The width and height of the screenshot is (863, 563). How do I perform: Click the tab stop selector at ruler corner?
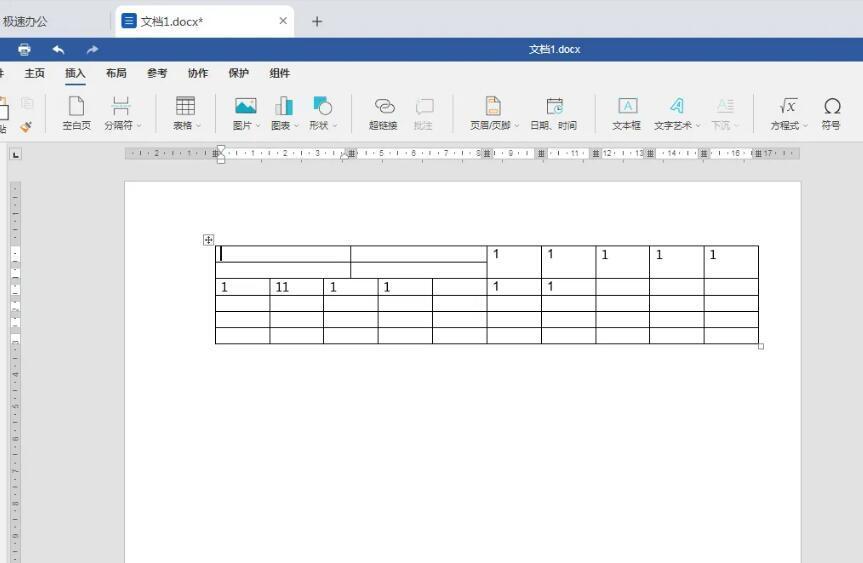click(16, 155)
